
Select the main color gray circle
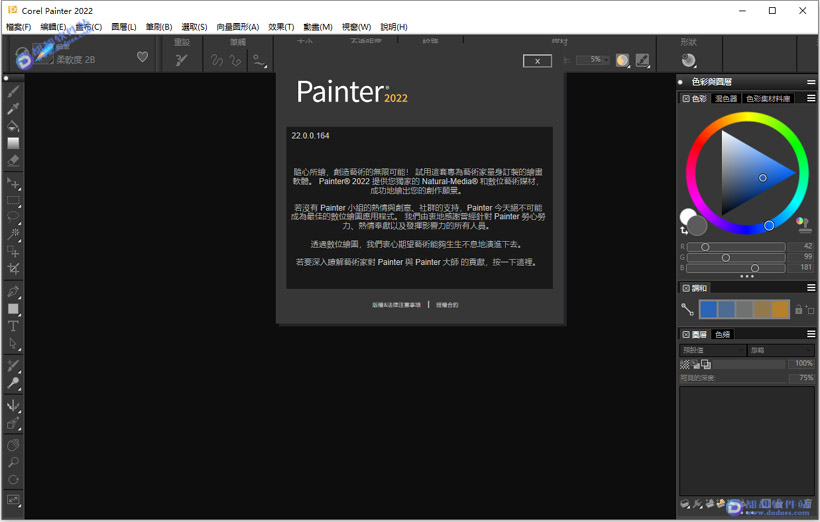click(x=697, y=226)
